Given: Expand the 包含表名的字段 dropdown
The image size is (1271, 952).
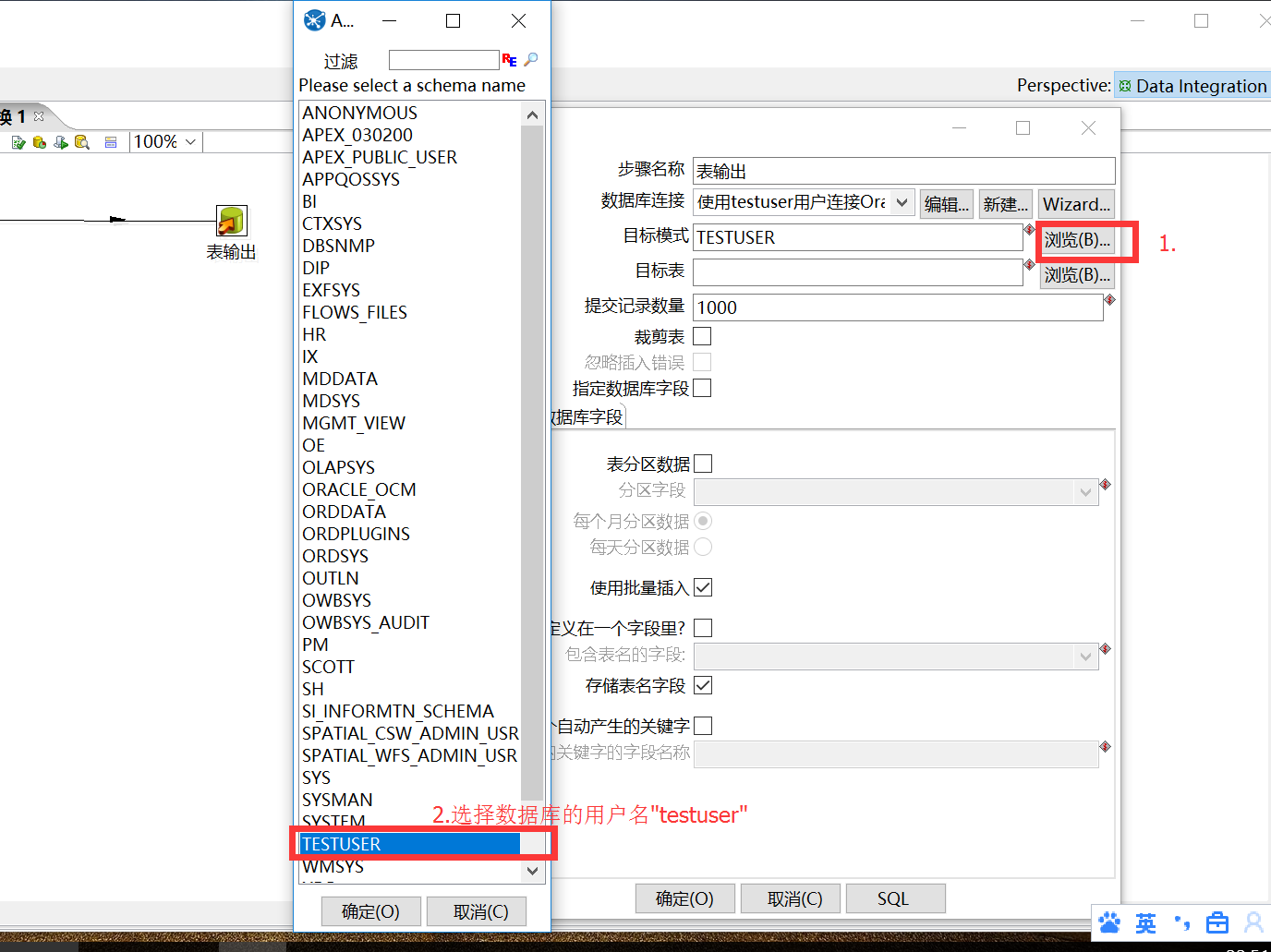Looking at the screenshot, I should (x=1086, y=656).
